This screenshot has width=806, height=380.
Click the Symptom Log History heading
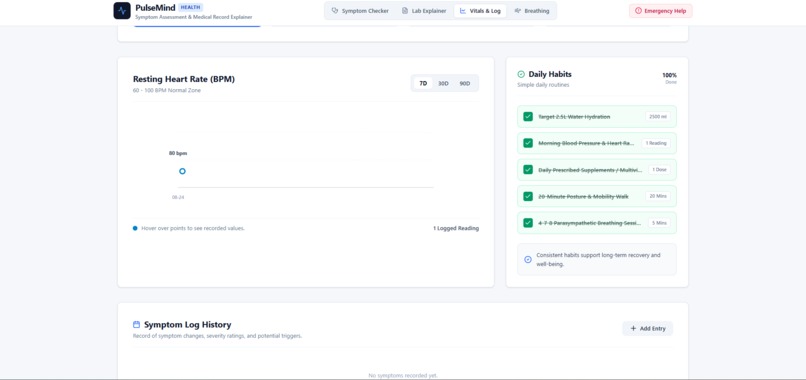(188, 325)
